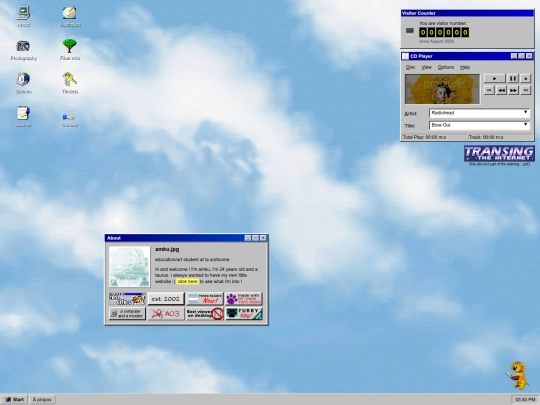
Task: Skip to previous track in CD Player
Action: pyautogui.click(x=489, y=90)
